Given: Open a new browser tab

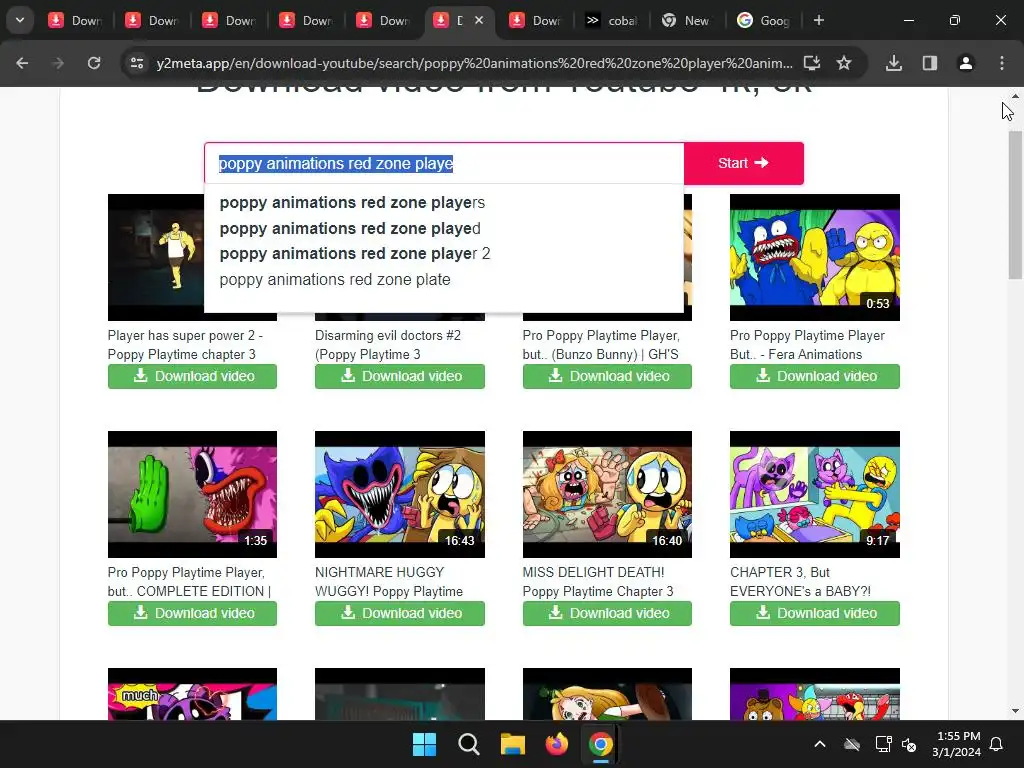Looking at the screenshot, I should point(819,20).
